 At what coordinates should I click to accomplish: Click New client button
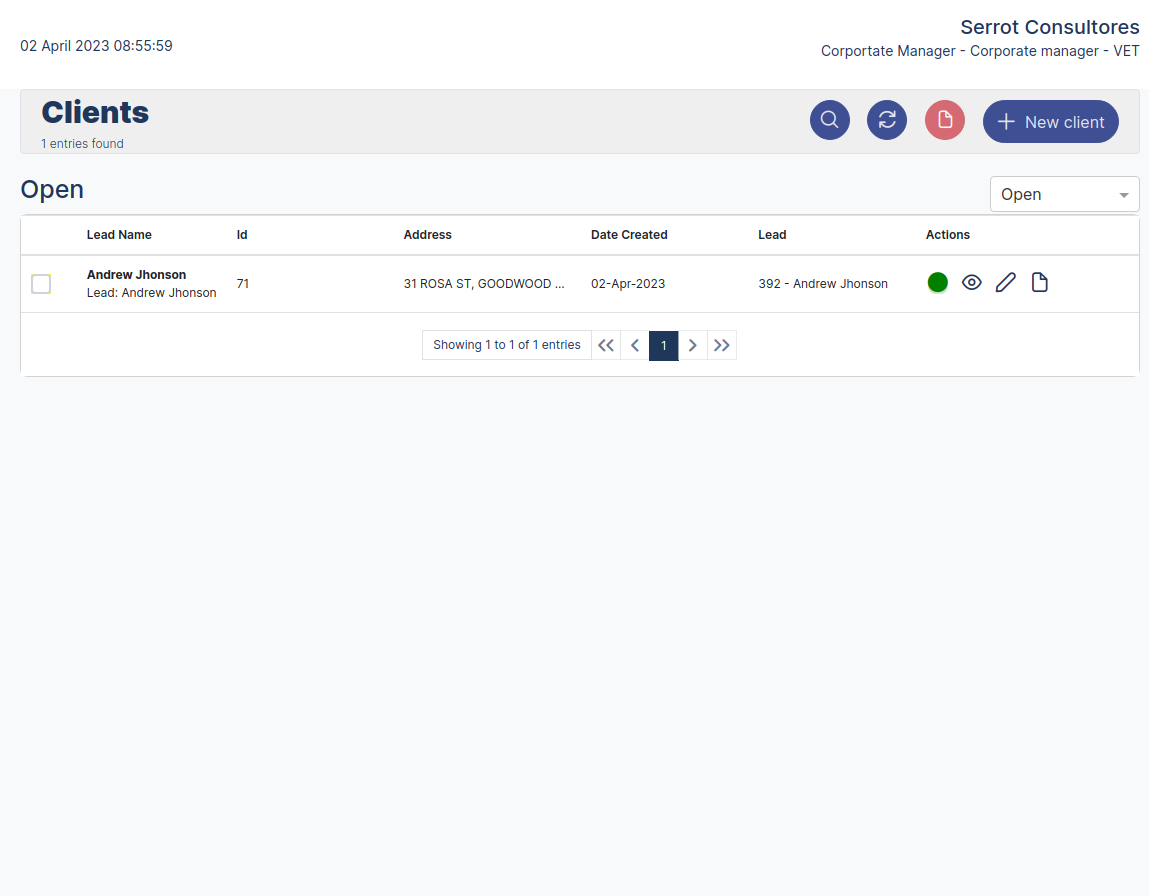tap(1050, 122)
